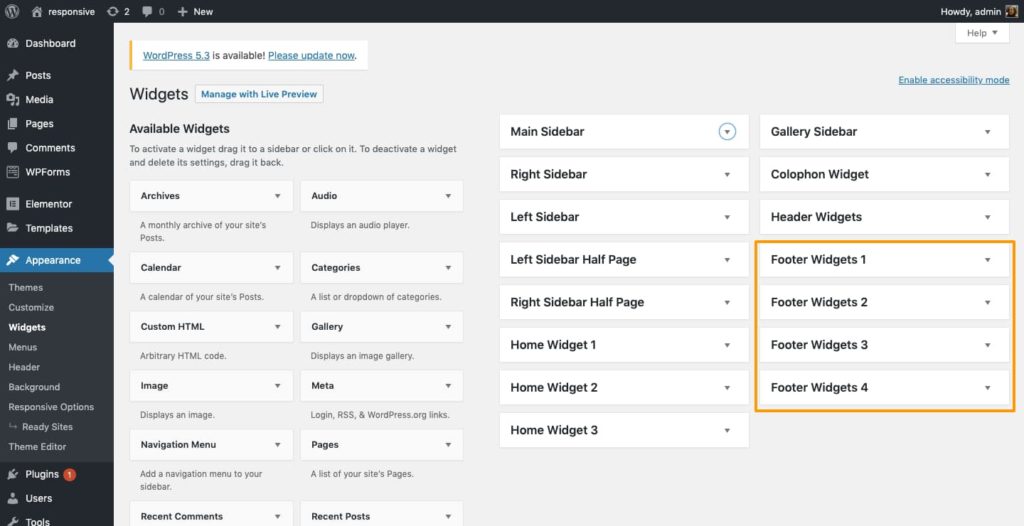
Task: Click the Header Widgets area title
Action: pyautogui.click(x=816, y=217)
